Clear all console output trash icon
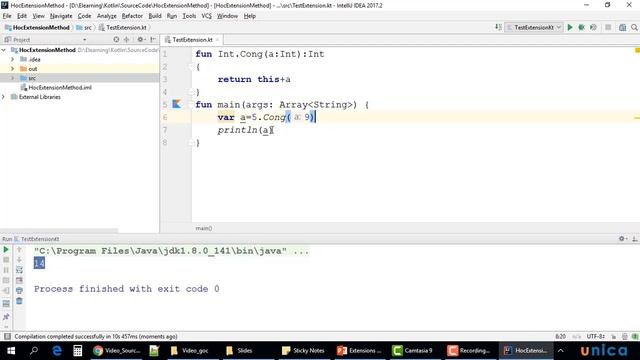The width and height of the screenshot is (640, 360). (19, 301)
